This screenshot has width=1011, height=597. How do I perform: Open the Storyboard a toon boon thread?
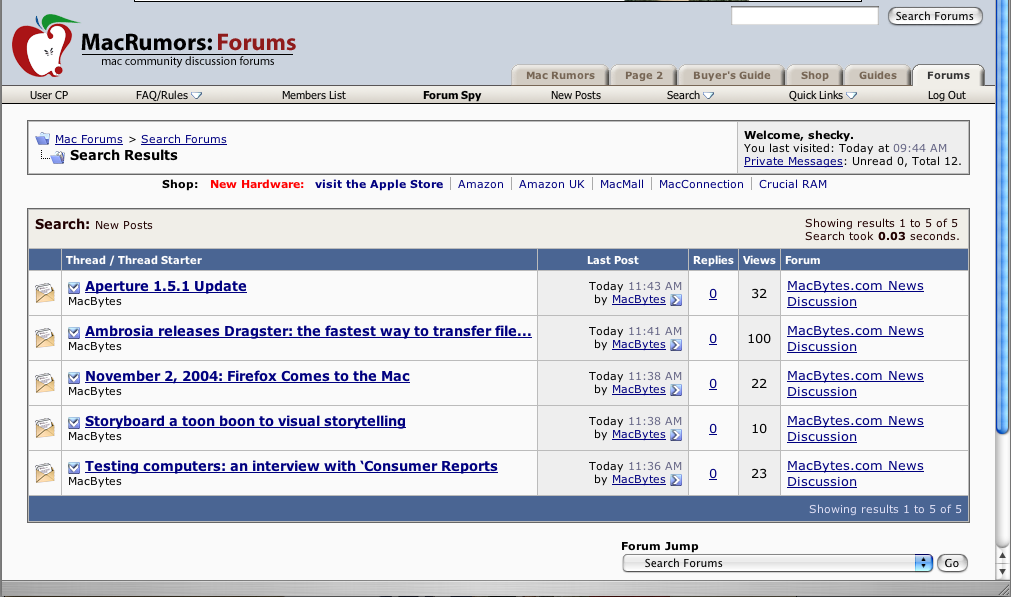tap(245, 422)
